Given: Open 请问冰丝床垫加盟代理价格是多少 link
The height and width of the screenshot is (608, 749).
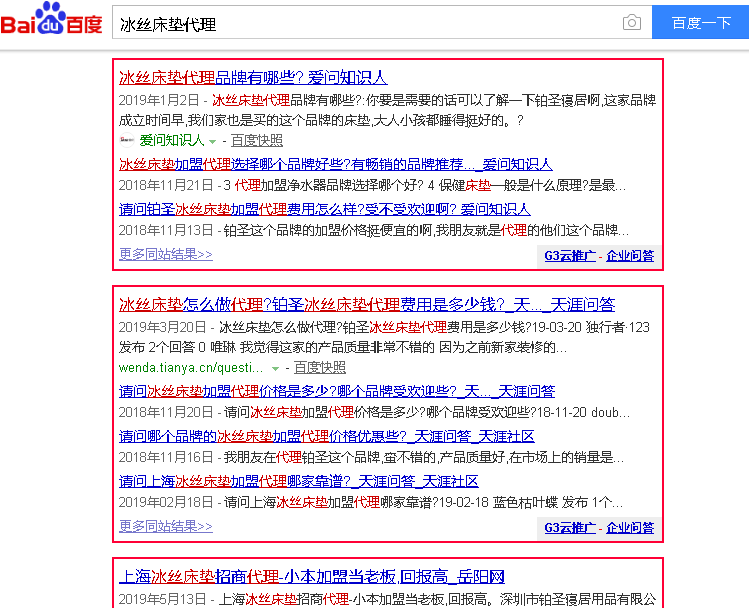Looking at the screenshot, I should click(337, 392).
